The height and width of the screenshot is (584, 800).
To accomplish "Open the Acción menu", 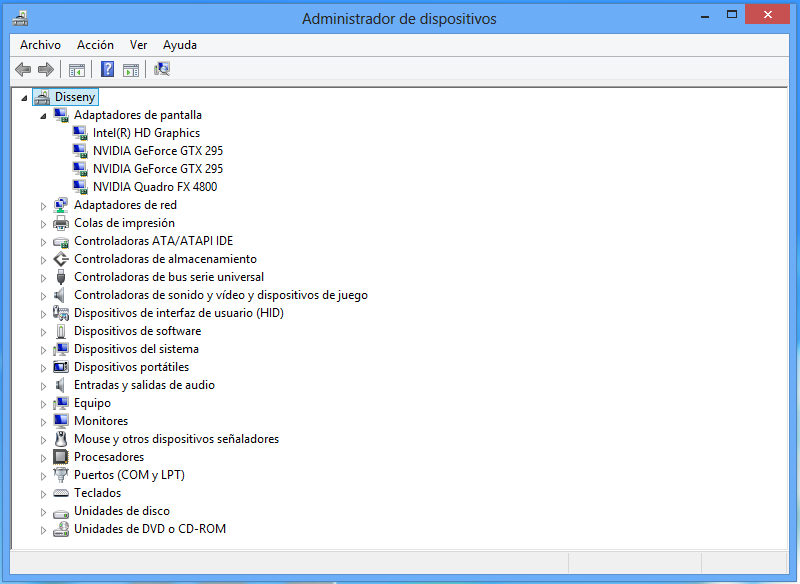I will 95,45.
